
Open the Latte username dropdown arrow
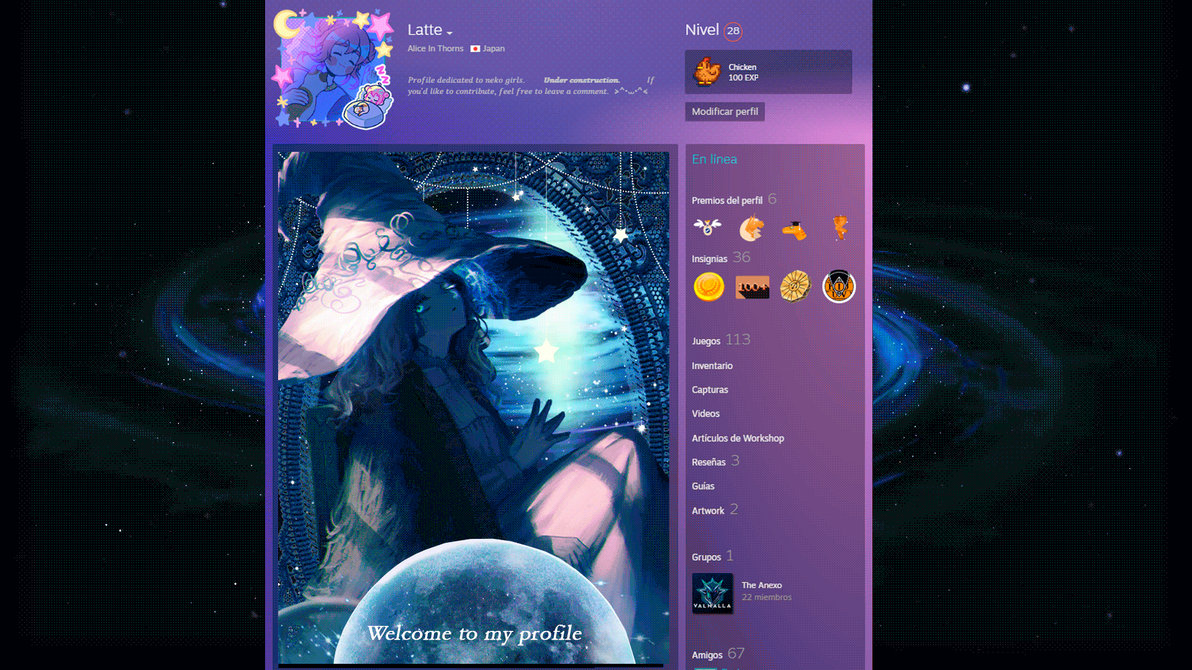coord(450,33)
